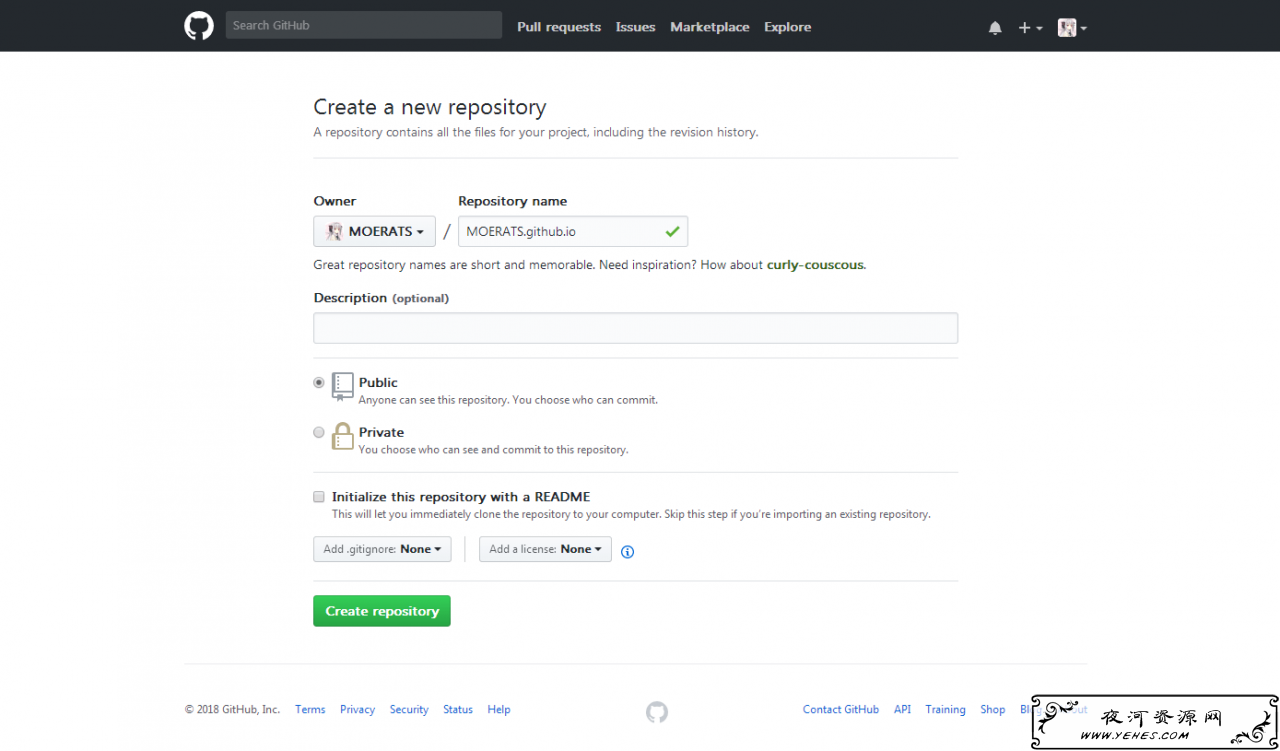Click the Description input field
1280x751 pixels.
pyautogui.click(x=635, y=328)
